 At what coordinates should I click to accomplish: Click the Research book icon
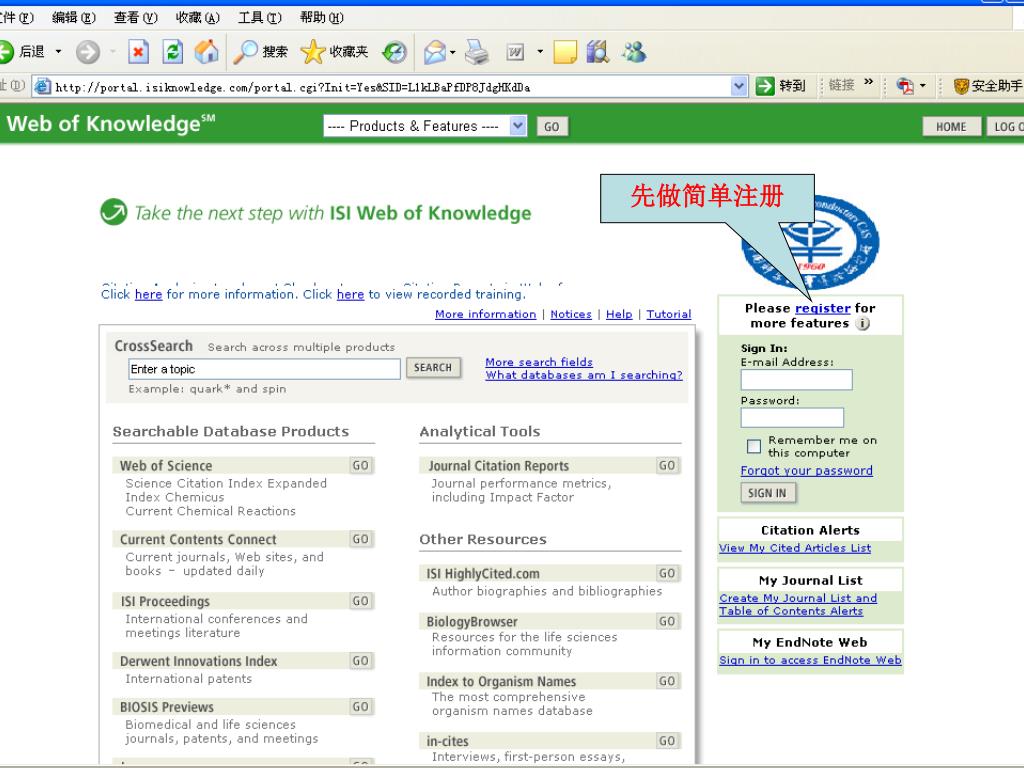click(x=598, y=52)
